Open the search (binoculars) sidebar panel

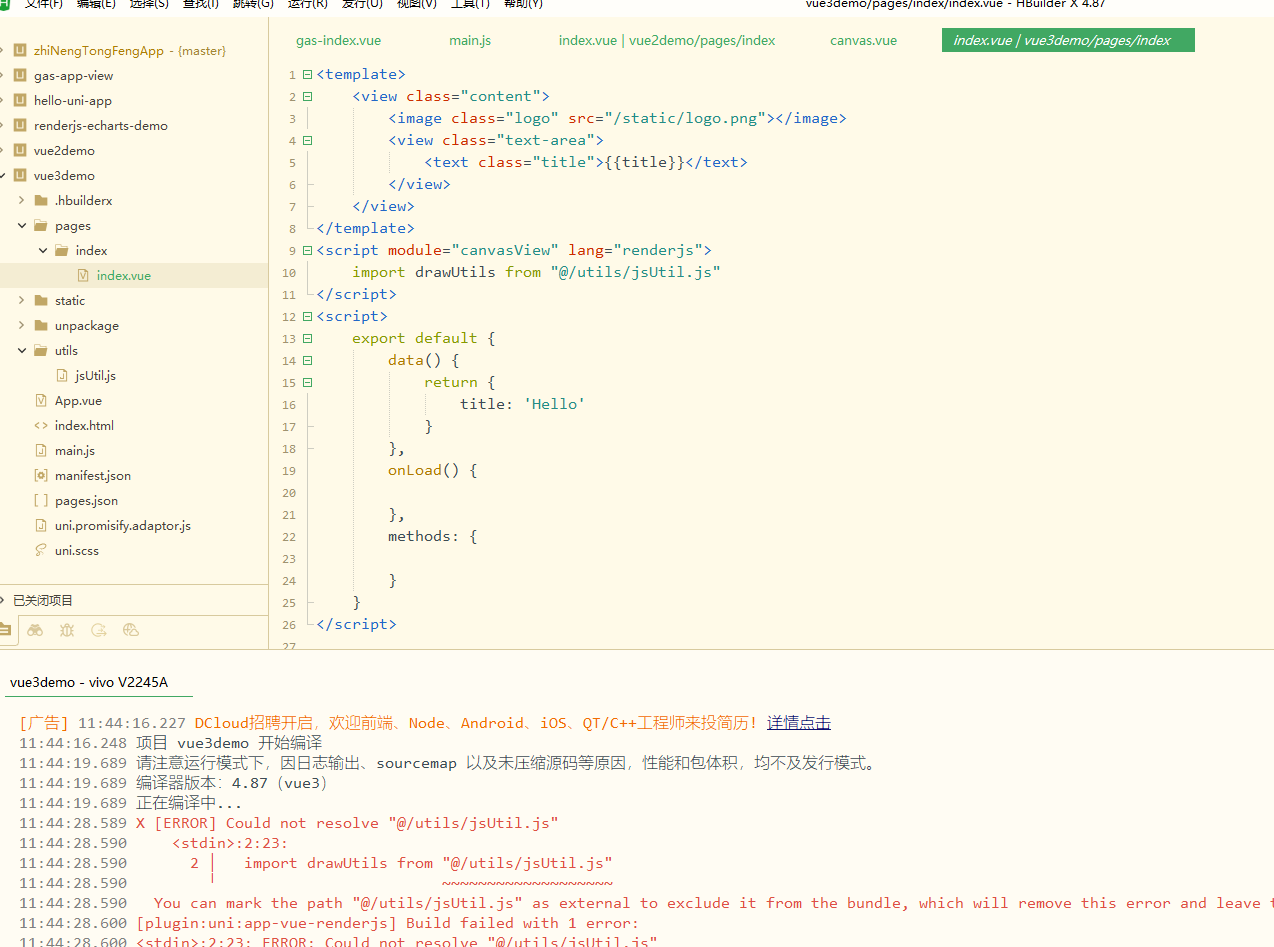pyautogui.click(x=35, y=630)
